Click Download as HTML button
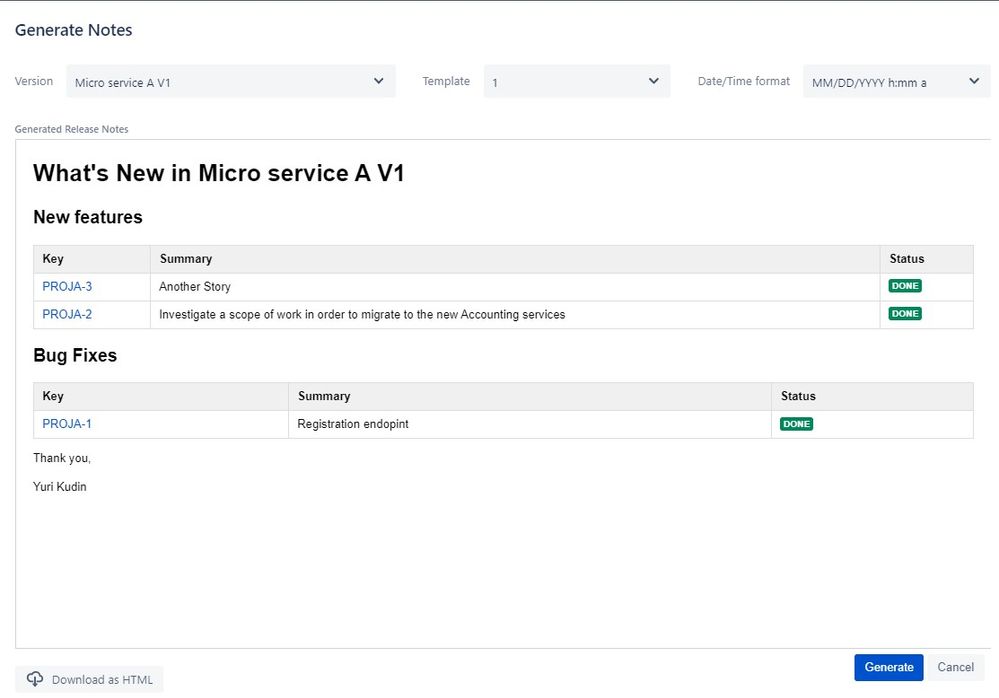 [x=89, y=680]
